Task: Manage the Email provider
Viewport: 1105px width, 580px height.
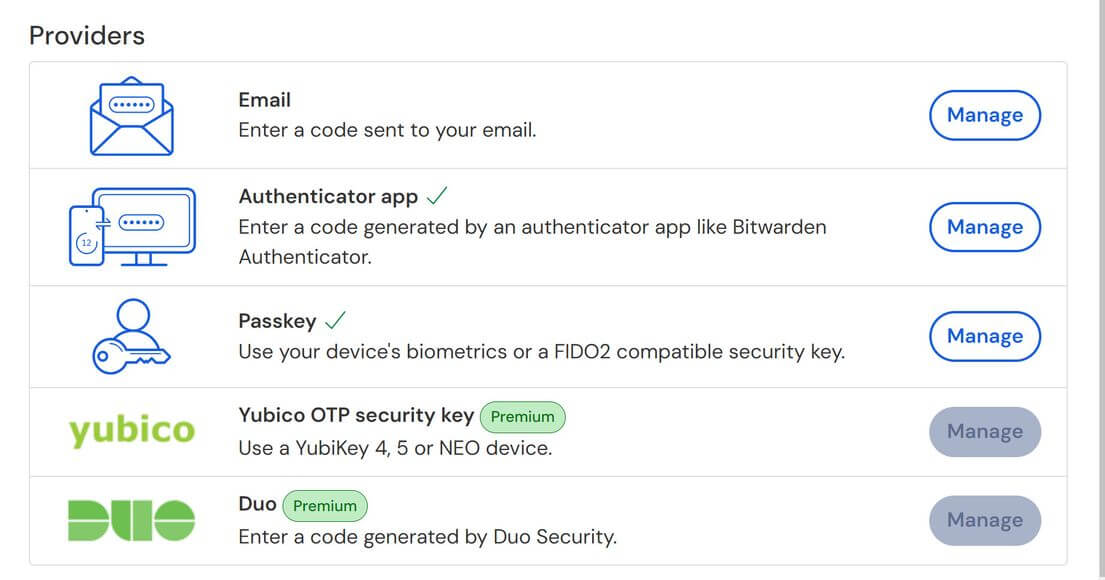Action: click(984, 115)
